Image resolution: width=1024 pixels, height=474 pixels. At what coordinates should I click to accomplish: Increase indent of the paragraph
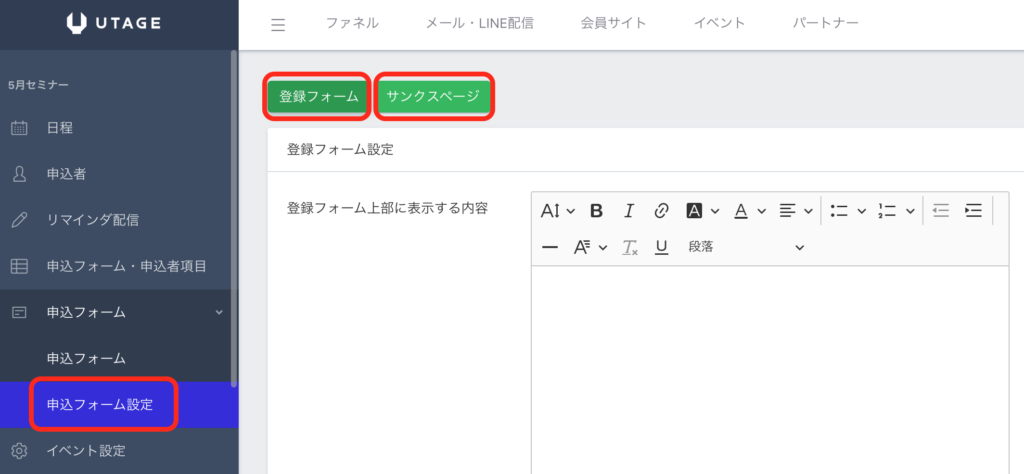click(973, 210)
